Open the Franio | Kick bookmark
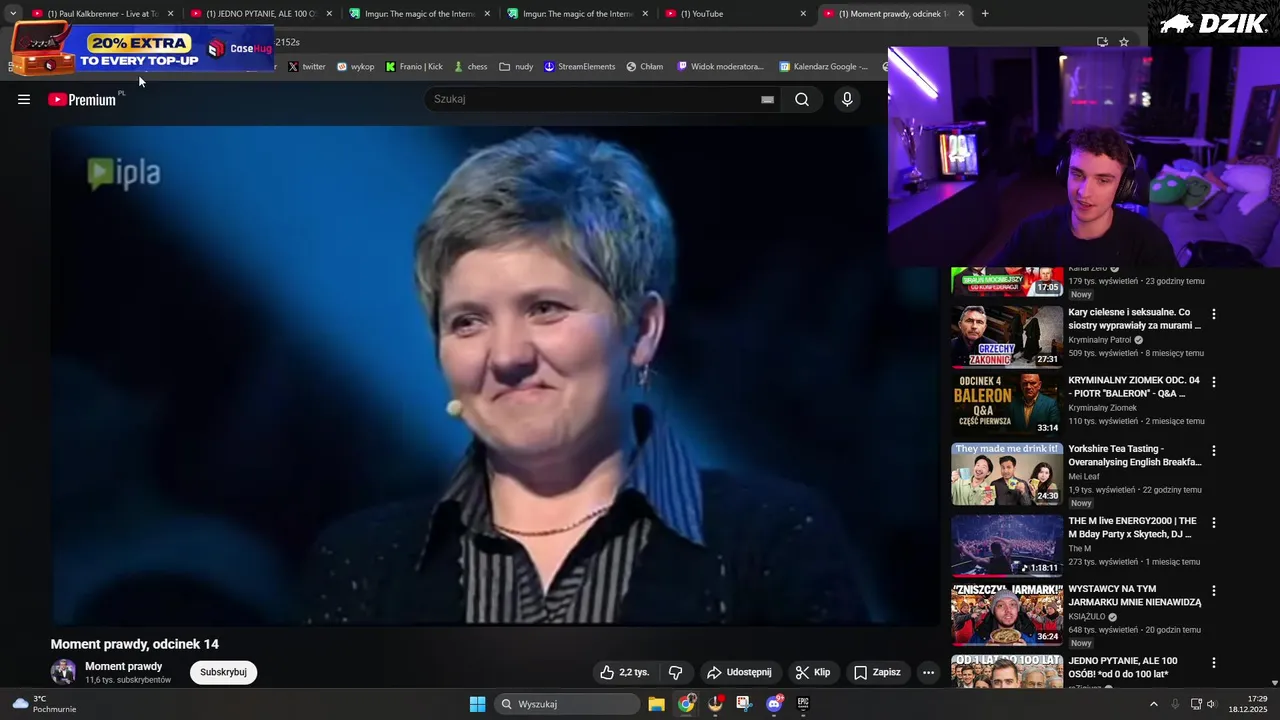1280x720 pixels. point(414,67)
